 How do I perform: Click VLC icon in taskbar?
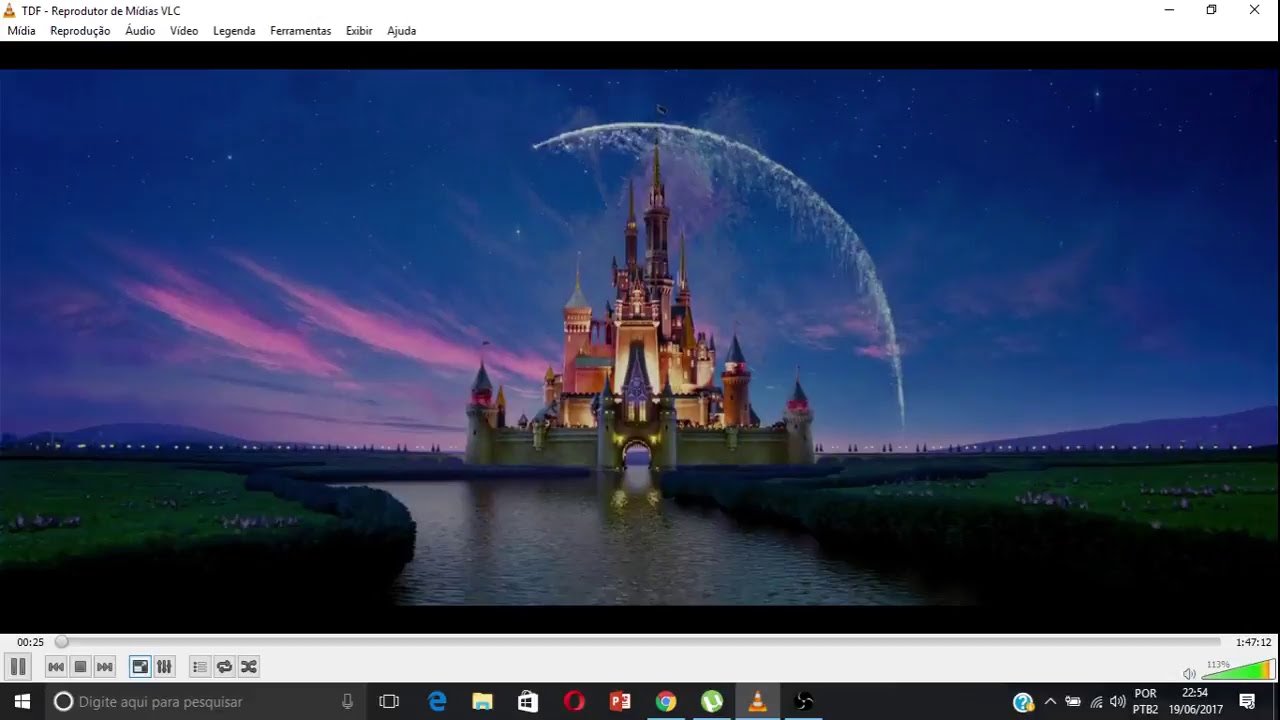click(758, 701)
